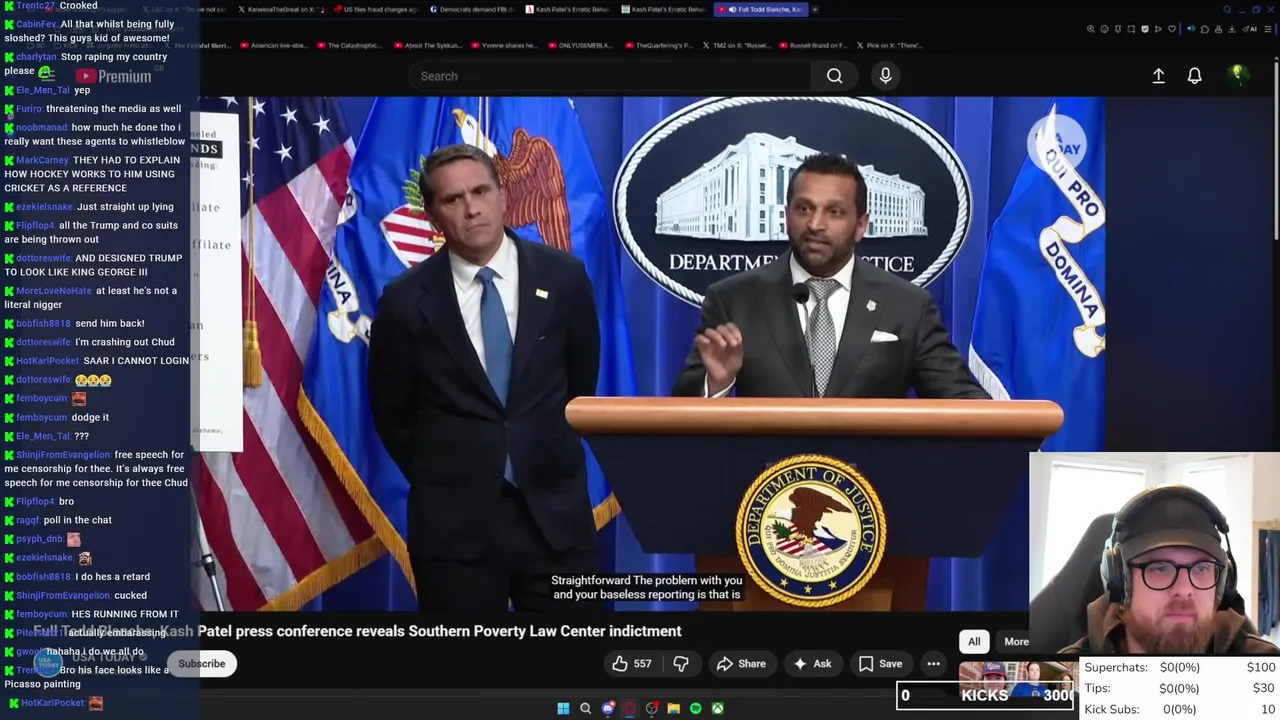
Task: Select the Full Todd Blanche, Kas active tab
Action: 762,9
